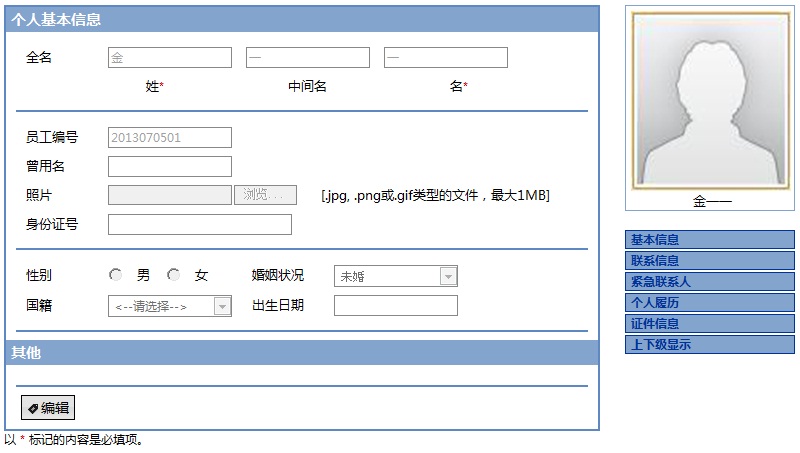Click the 出生日期 input field
This screenshot has height=453, width=800.
[396, 306]
